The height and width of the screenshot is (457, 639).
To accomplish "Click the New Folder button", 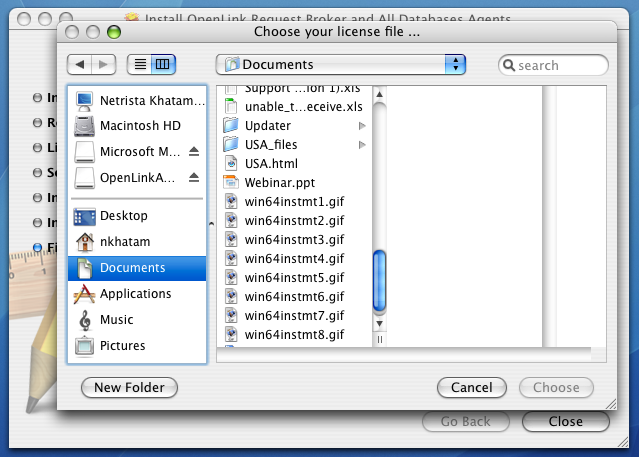I will coord(129,387).
